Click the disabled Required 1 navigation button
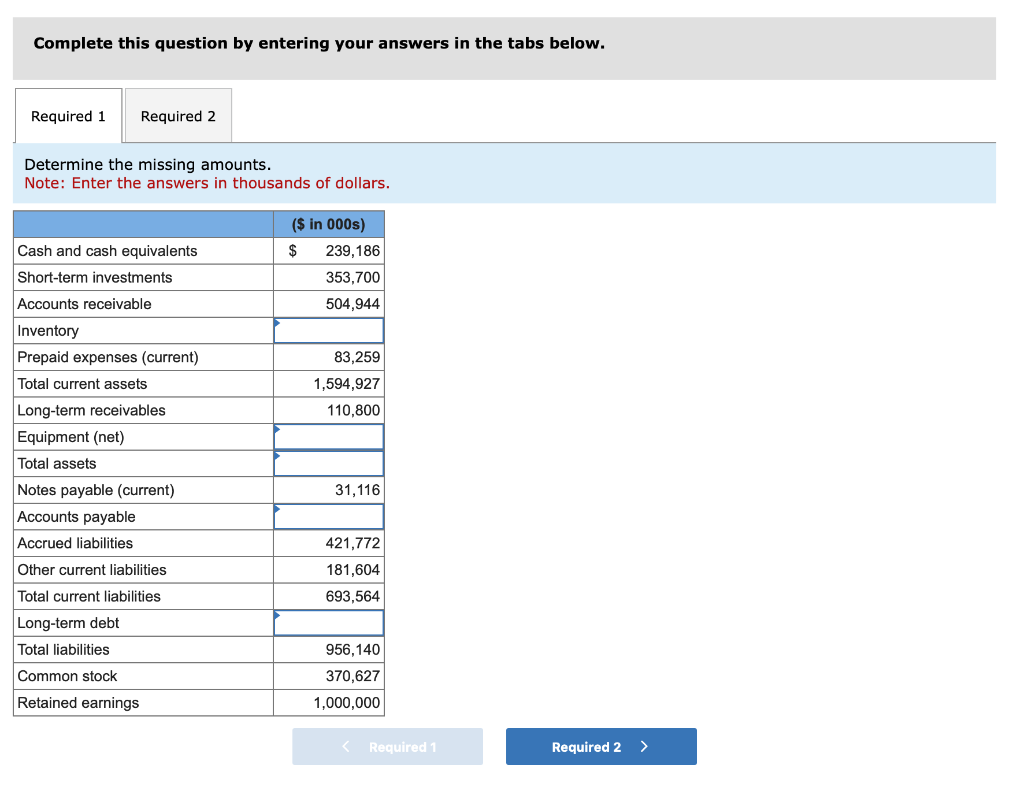The height and width of the screenshot is (787, 1024). click(387, 746)
